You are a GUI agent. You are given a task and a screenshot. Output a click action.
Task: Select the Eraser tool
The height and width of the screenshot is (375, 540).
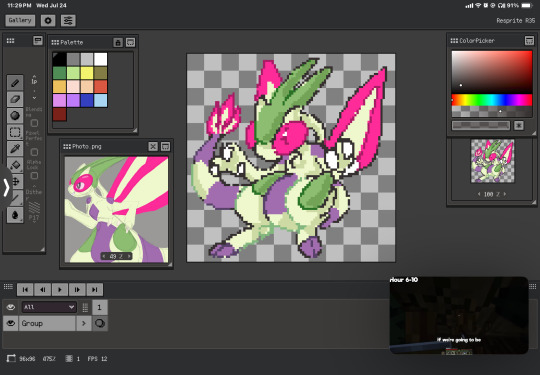point(15,99)
